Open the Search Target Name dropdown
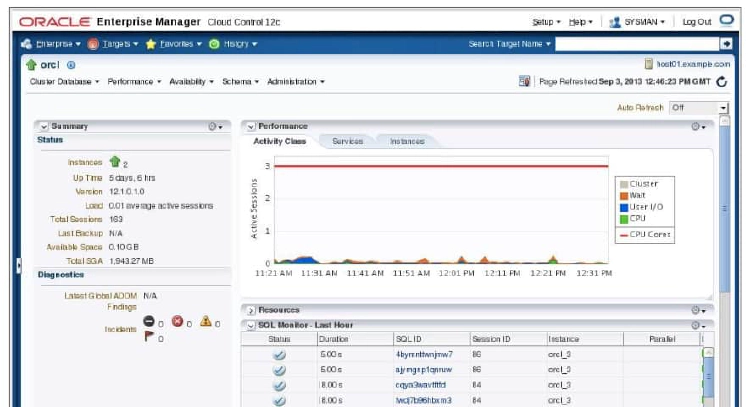The width and height of the screenshot is (750, 407). [509, 44]
